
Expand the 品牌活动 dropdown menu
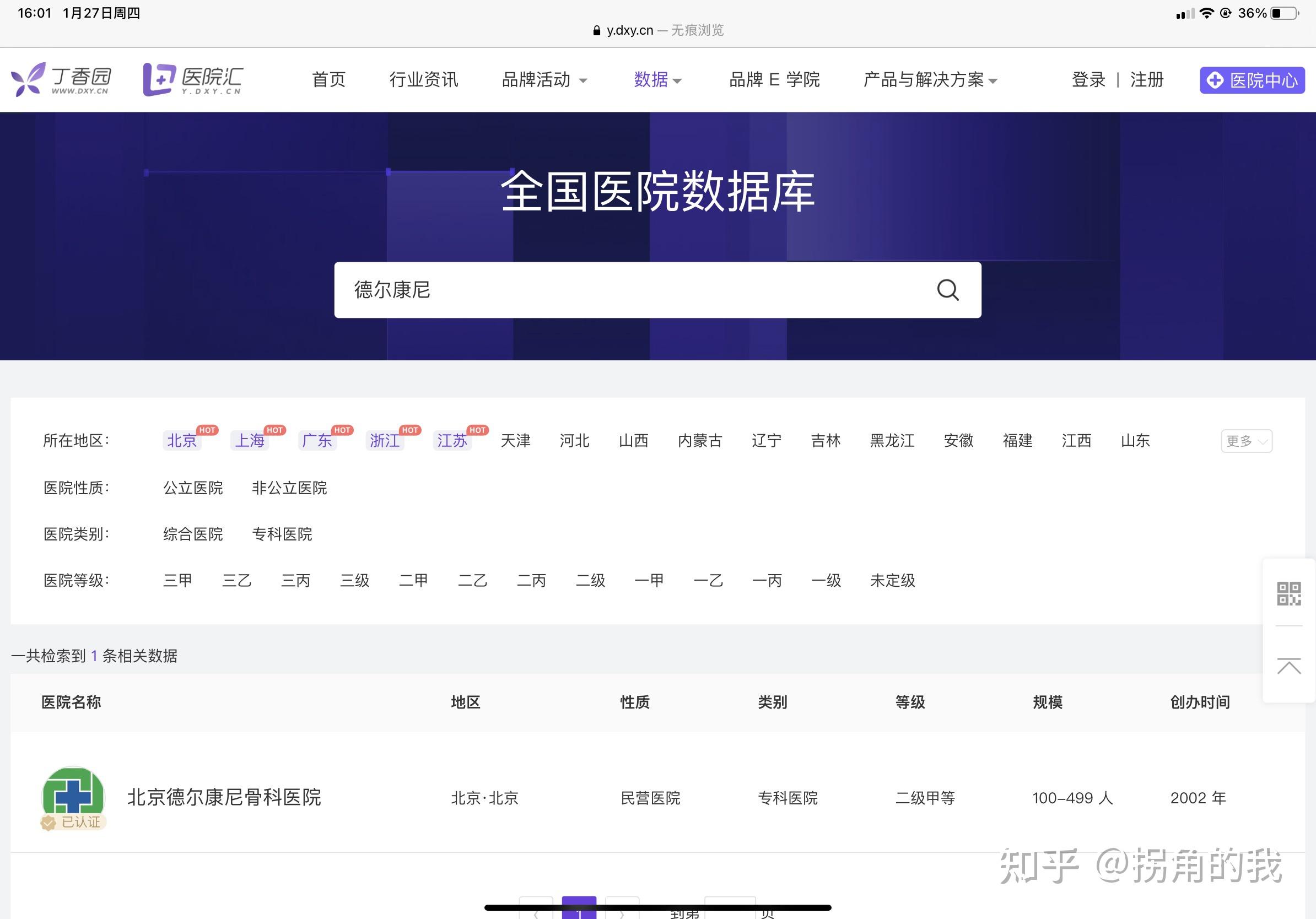[x=544, y=80]
